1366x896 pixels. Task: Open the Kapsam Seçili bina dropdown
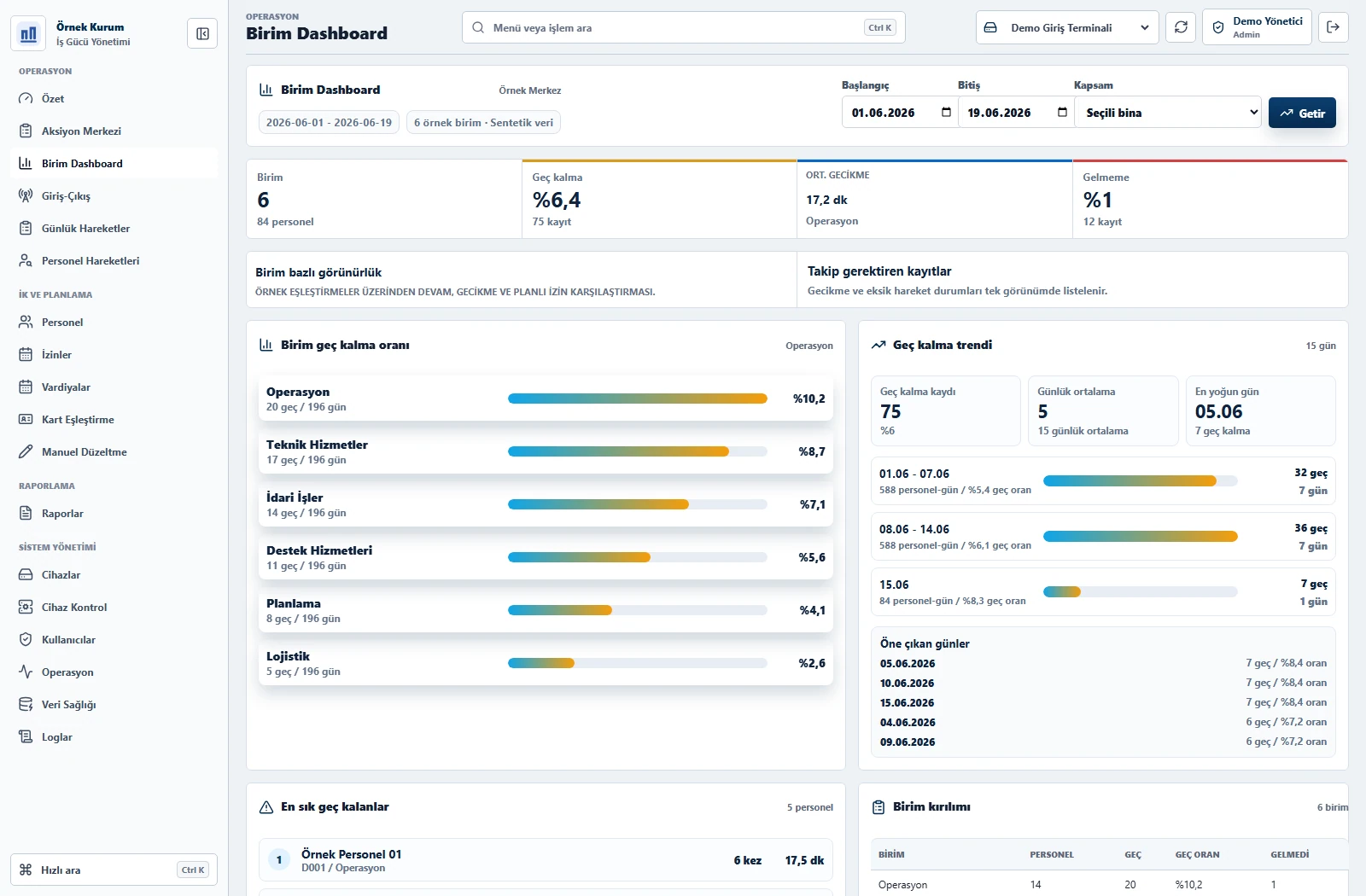pyautogui.click(x=1167, y=113)
